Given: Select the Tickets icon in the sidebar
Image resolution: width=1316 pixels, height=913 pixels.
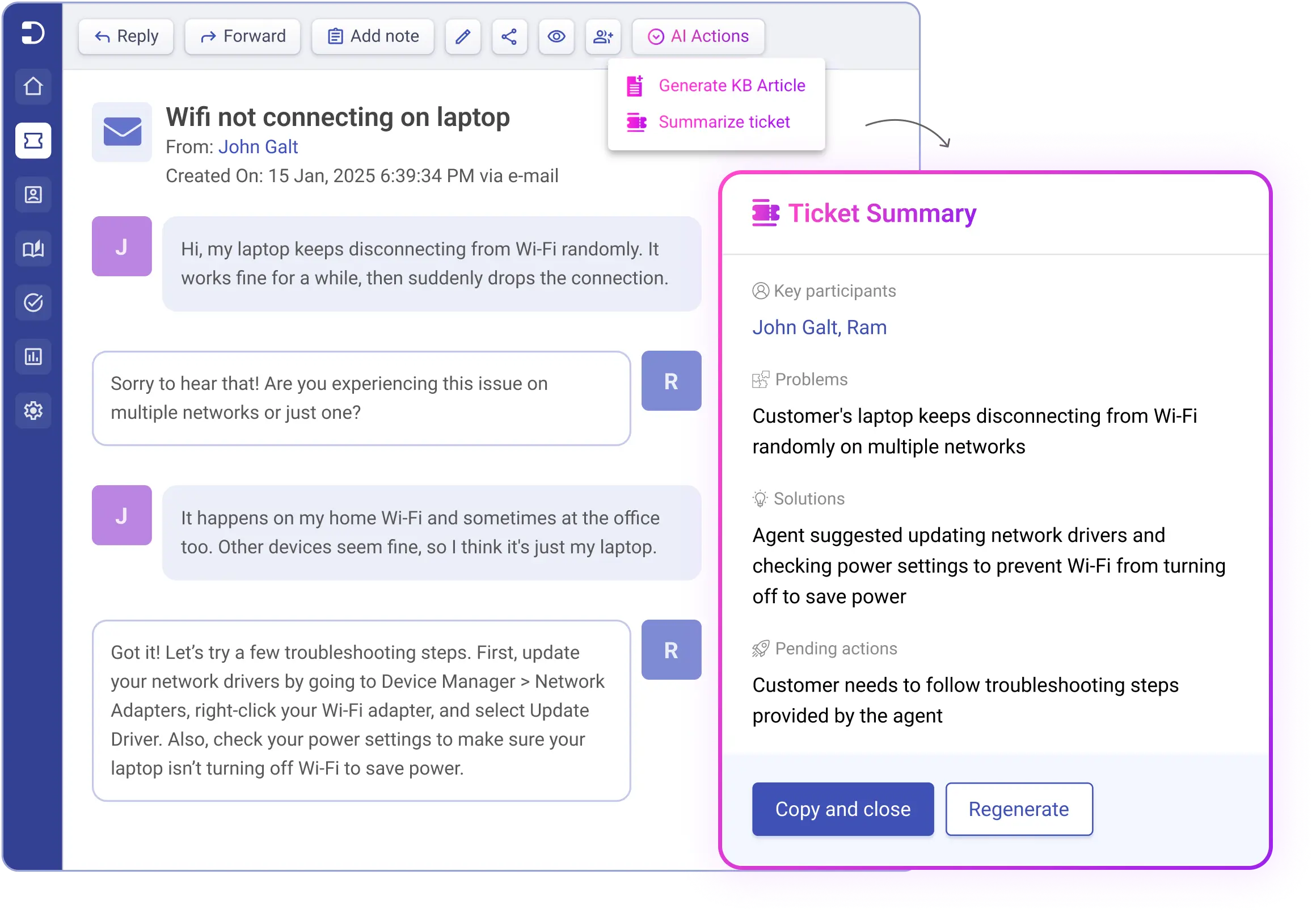Looking at the screenshot, I should coord(32,141).
